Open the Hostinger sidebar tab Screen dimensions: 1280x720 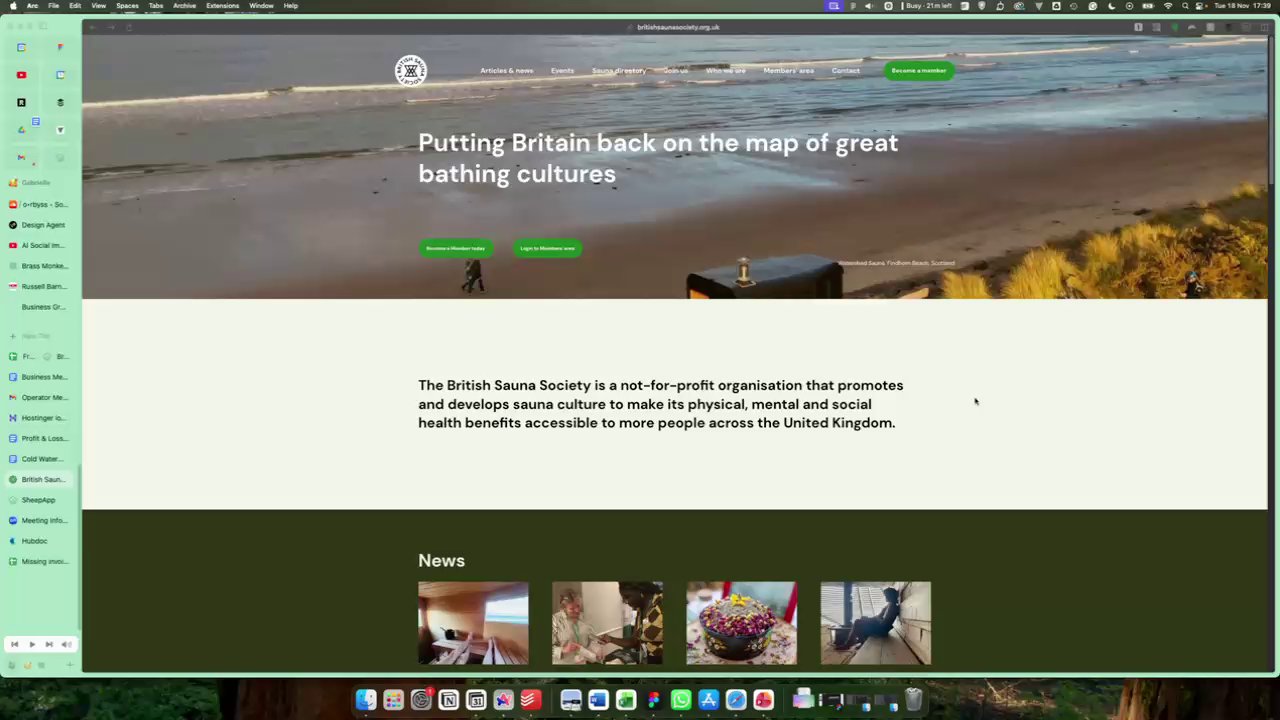pyautogui.click(x=40, y=418)
